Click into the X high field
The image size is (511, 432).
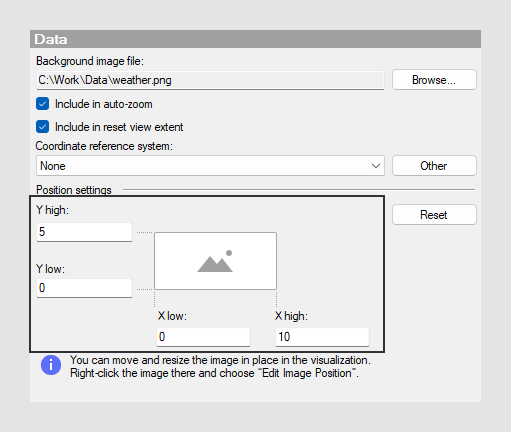[x=322, y=337]
